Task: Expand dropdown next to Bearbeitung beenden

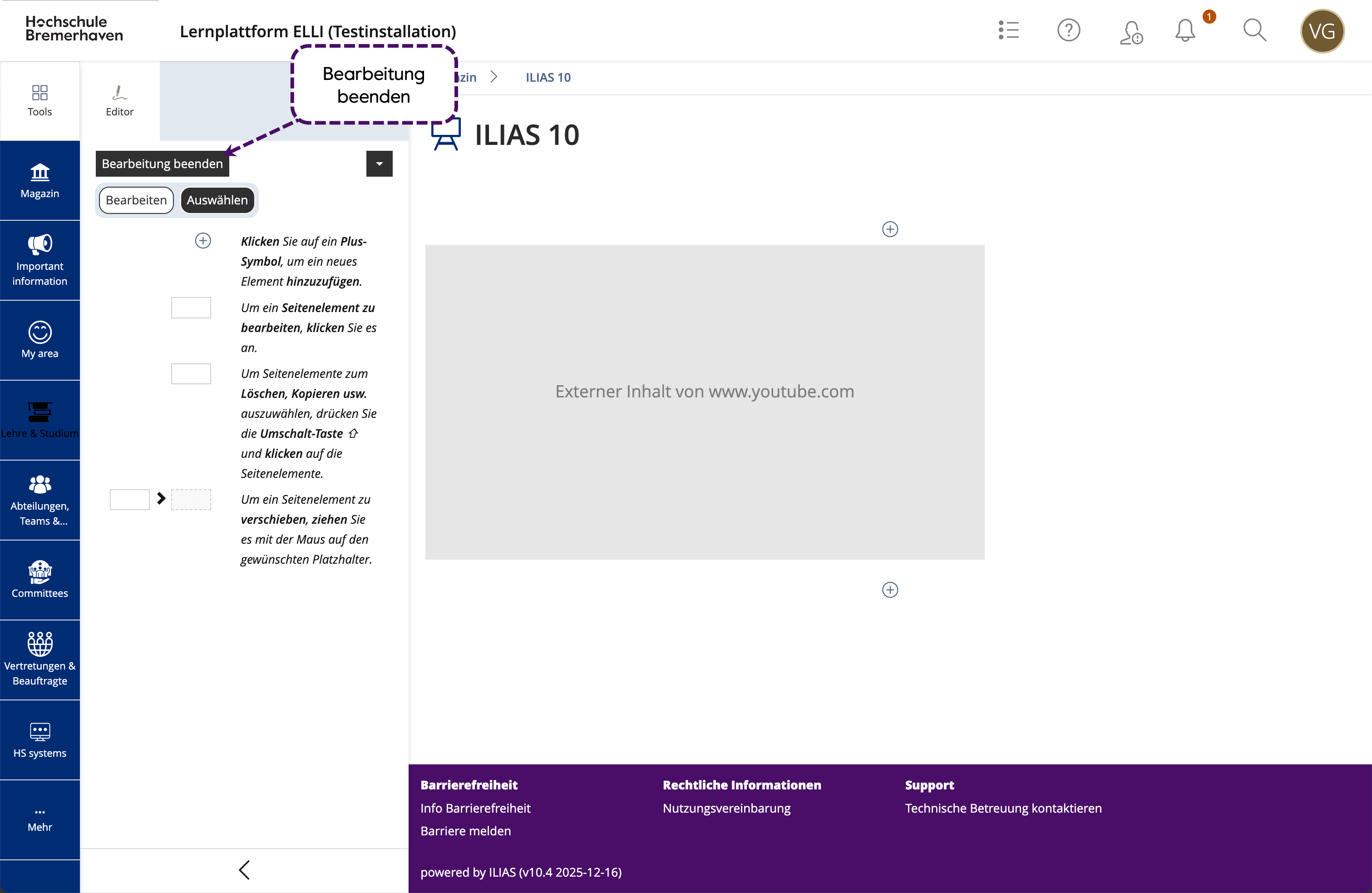Action: coord(379,164)
